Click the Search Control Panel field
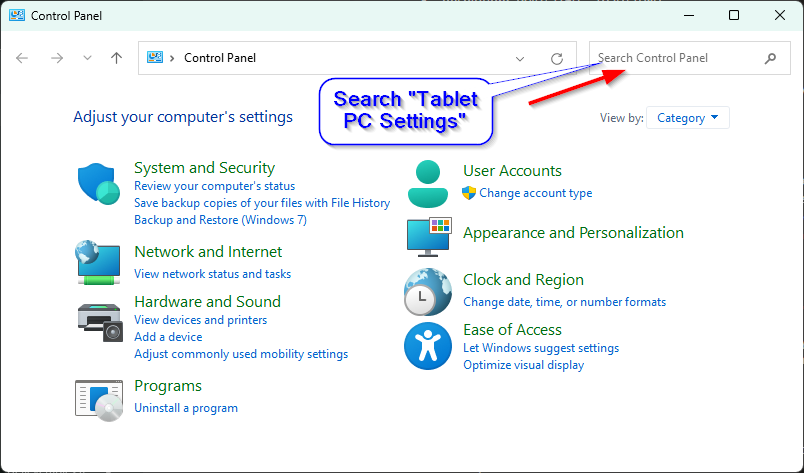804x473 pixels. pyautogui.click(x=689, y=58)
